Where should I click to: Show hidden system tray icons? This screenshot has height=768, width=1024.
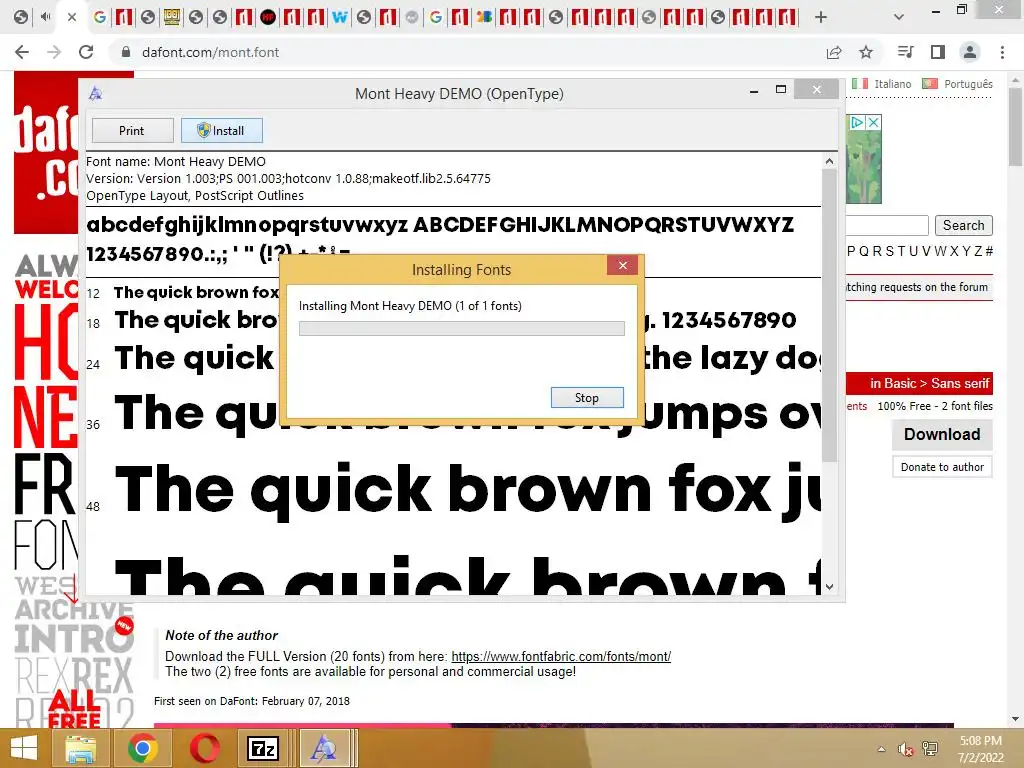coord(882,749)
